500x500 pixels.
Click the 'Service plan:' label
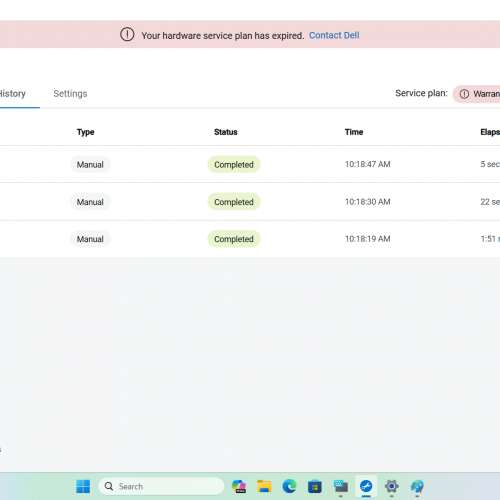pos(421,93)
